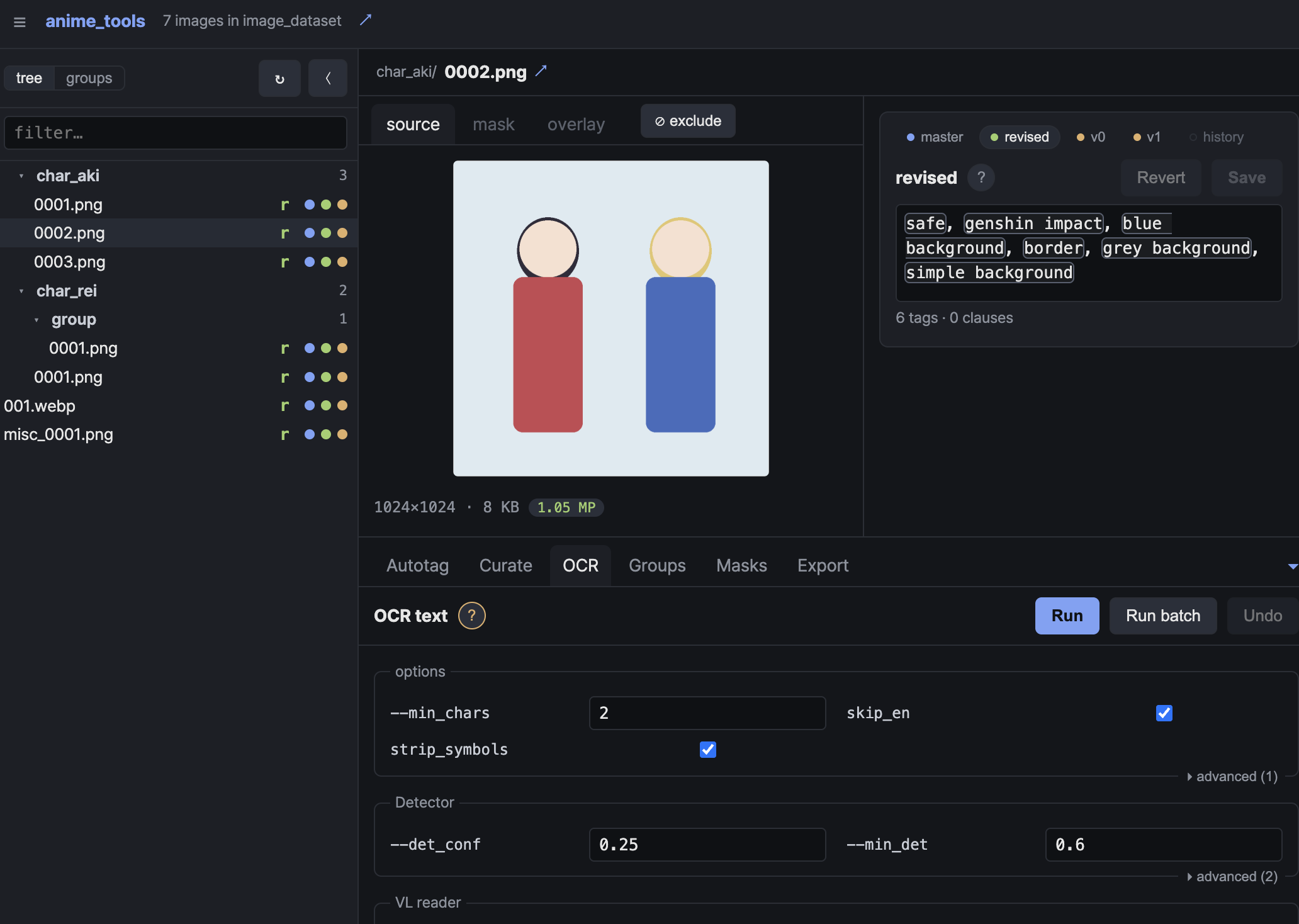Open the Curate tab
1299x924 pixels.
[x=505, y=566]
